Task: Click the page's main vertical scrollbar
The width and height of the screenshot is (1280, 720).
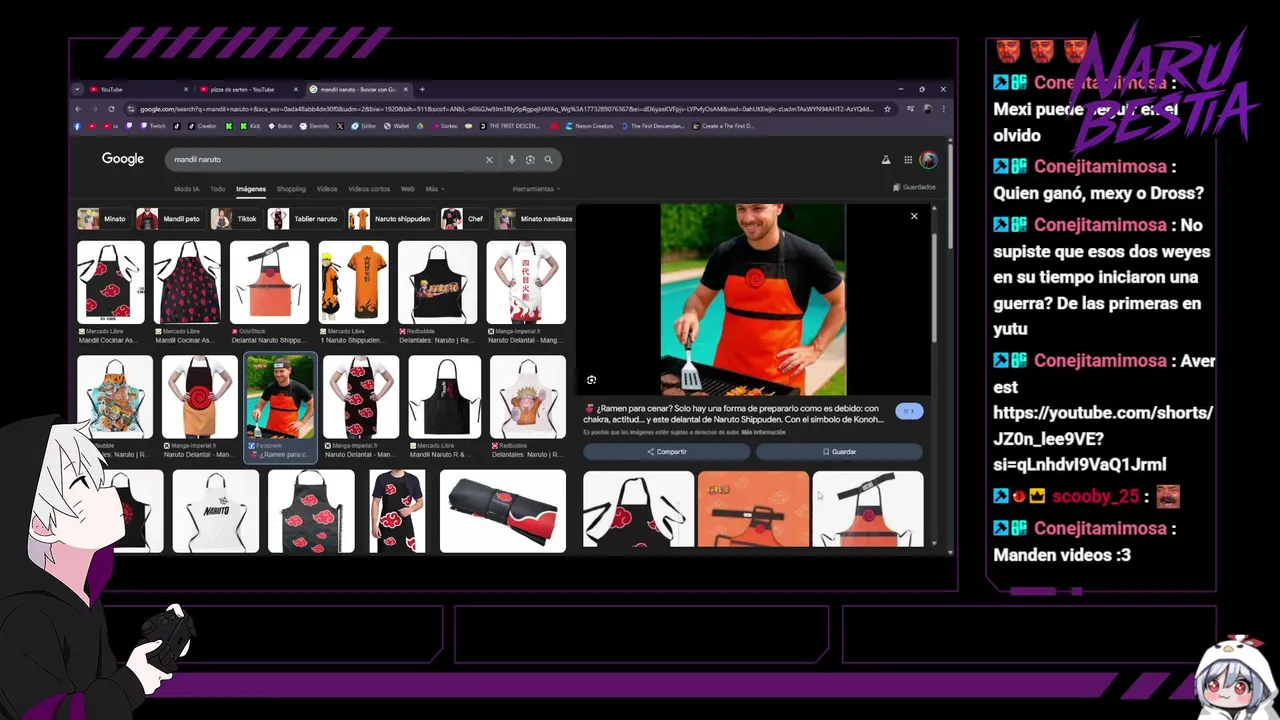Action: tap(949, 195)
